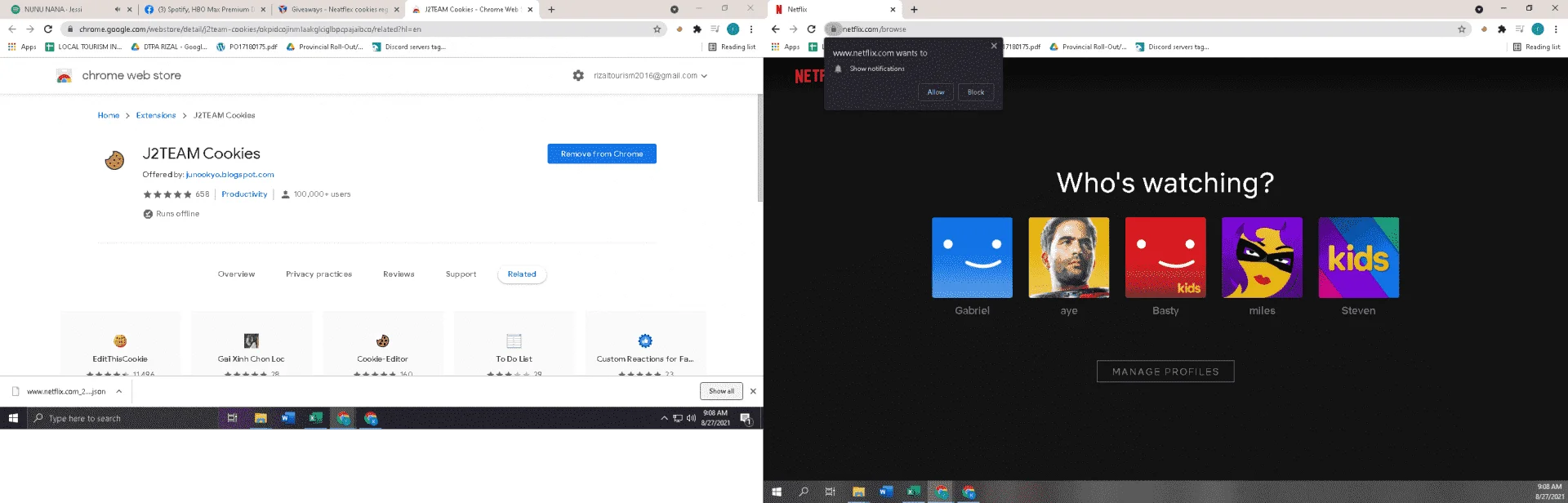Bookmark the Web Store page with star icon
The image size is (1568, 503).
657,29
